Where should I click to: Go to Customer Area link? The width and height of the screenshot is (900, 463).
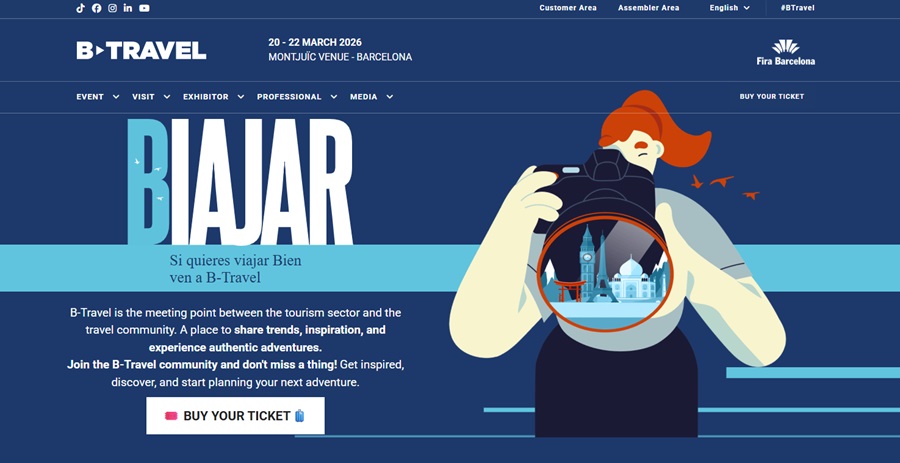pyautogui.click(x=568, y=8)
